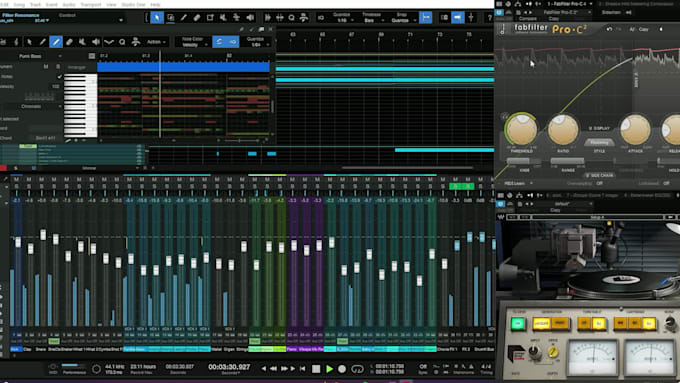Click the first mixer channel's volume fader
680x383 pixels.
pyautogui.click(x=18, y=242)
